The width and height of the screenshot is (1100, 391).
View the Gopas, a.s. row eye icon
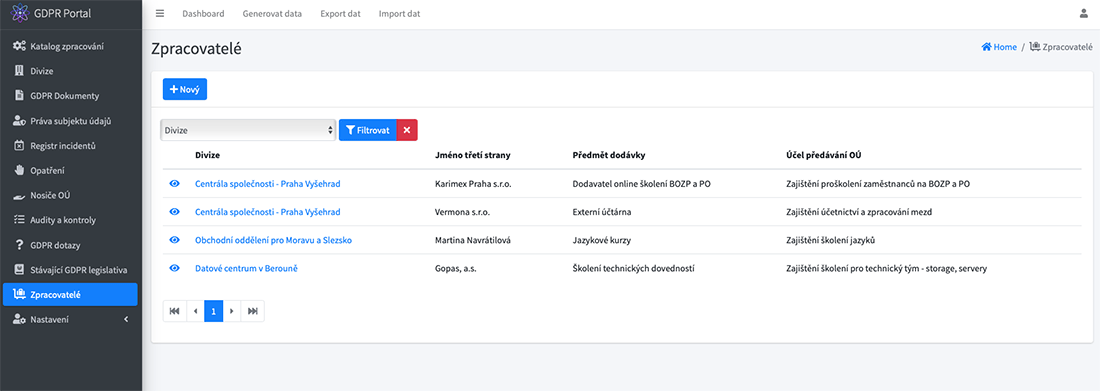175,268
